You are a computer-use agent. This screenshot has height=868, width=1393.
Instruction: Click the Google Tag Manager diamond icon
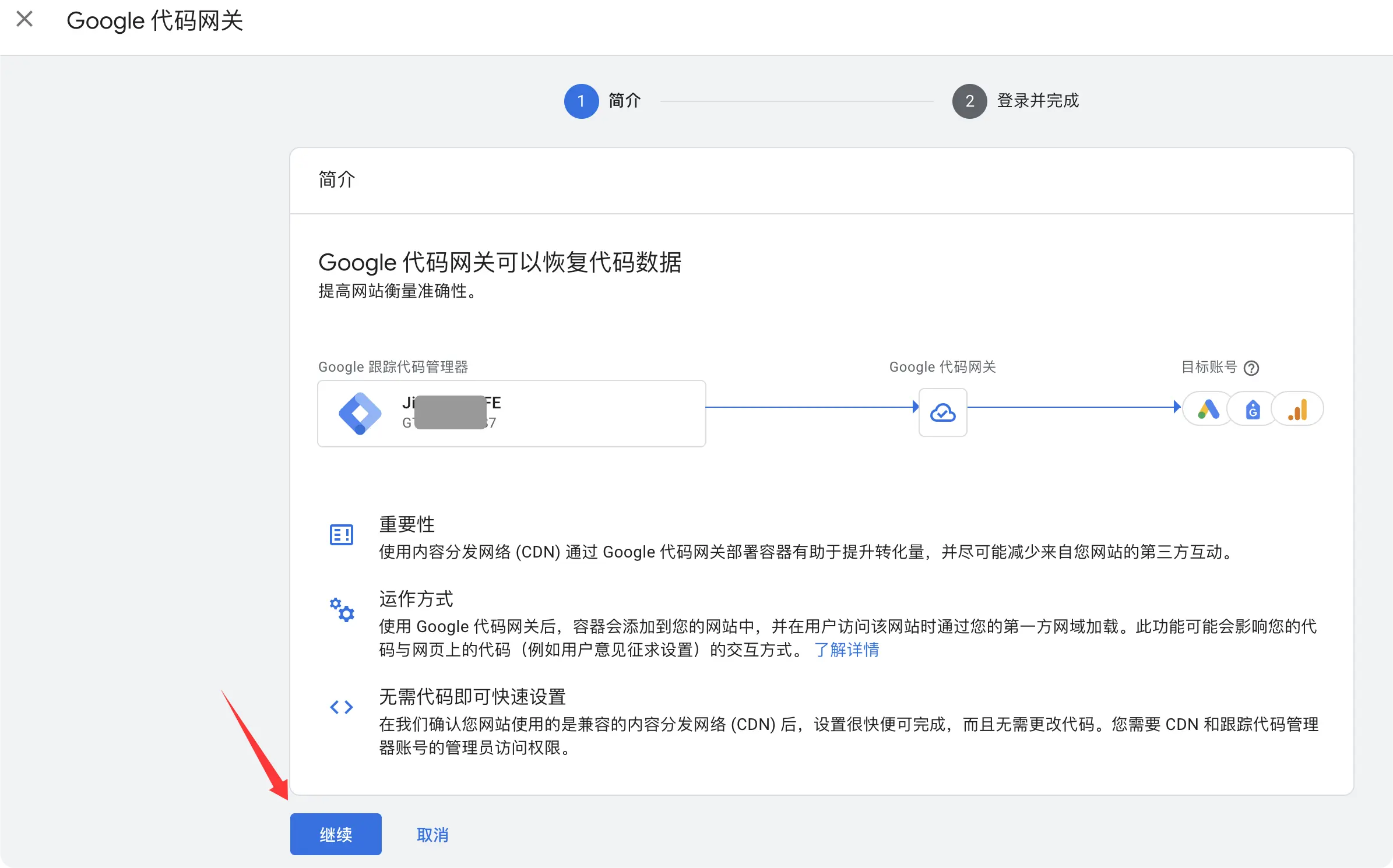pyautogui.click(x=360, y=414)
